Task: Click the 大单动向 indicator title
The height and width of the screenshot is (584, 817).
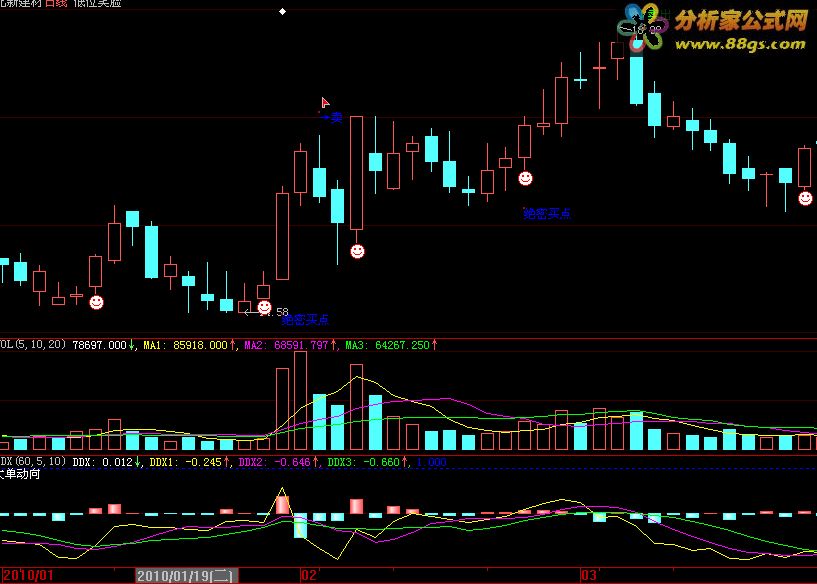Action: click(x=20, y=474)
